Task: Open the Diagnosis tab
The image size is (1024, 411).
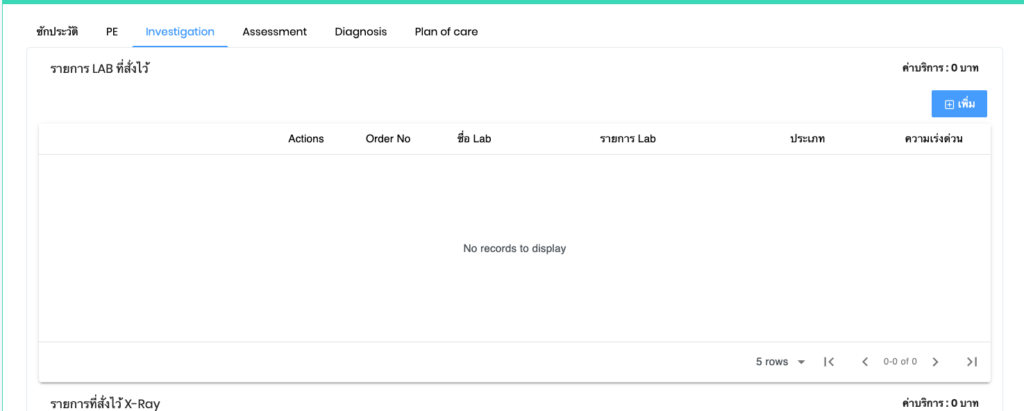Action: pyautogui.click(x=361, y=32)
